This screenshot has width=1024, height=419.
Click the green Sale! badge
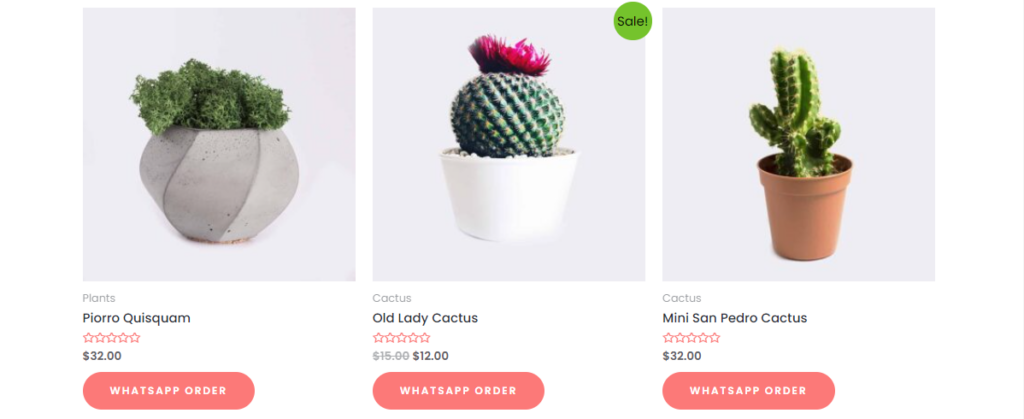pos(632,21)
